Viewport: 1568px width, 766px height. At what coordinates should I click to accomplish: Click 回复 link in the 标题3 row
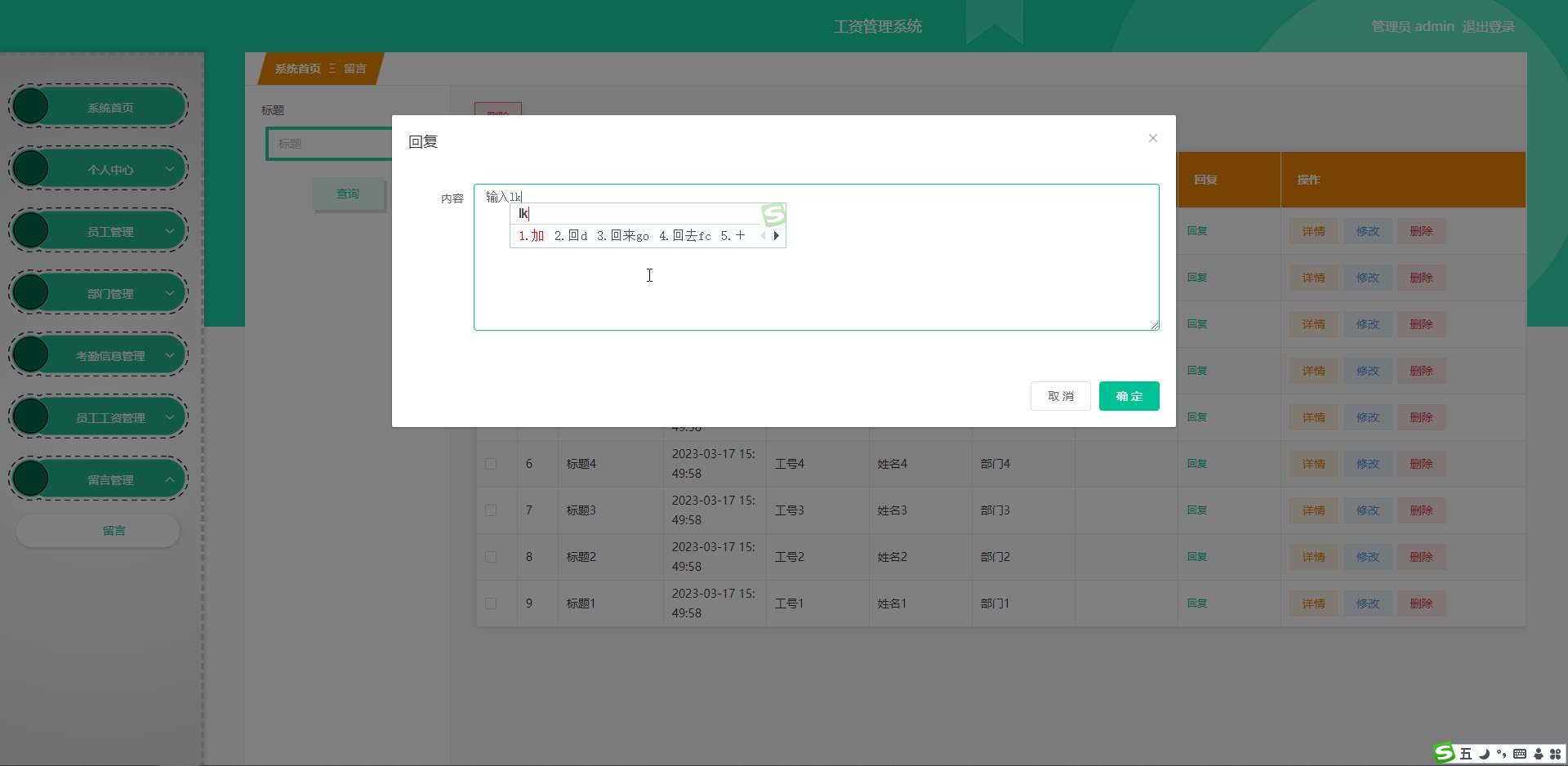[1197, 510]
